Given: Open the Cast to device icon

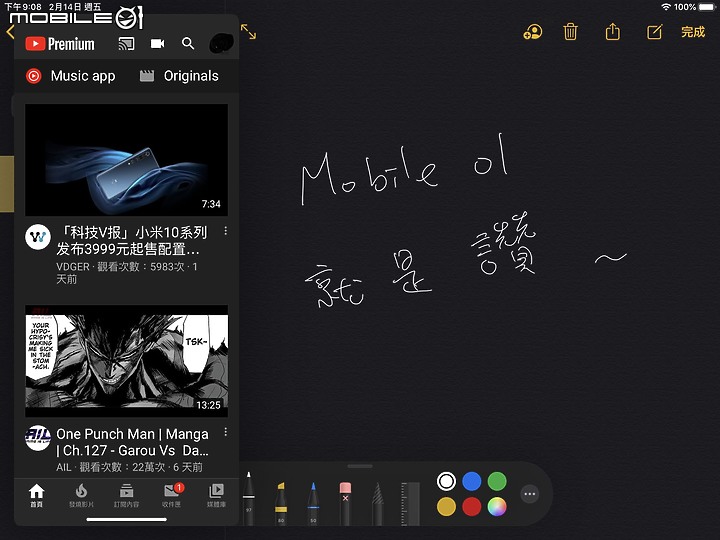Looking at the screenshot, I should click(126, 44).
